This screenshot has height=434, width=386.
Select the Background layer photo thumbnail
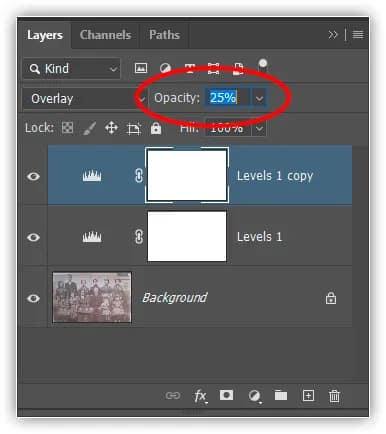[92, 297]
